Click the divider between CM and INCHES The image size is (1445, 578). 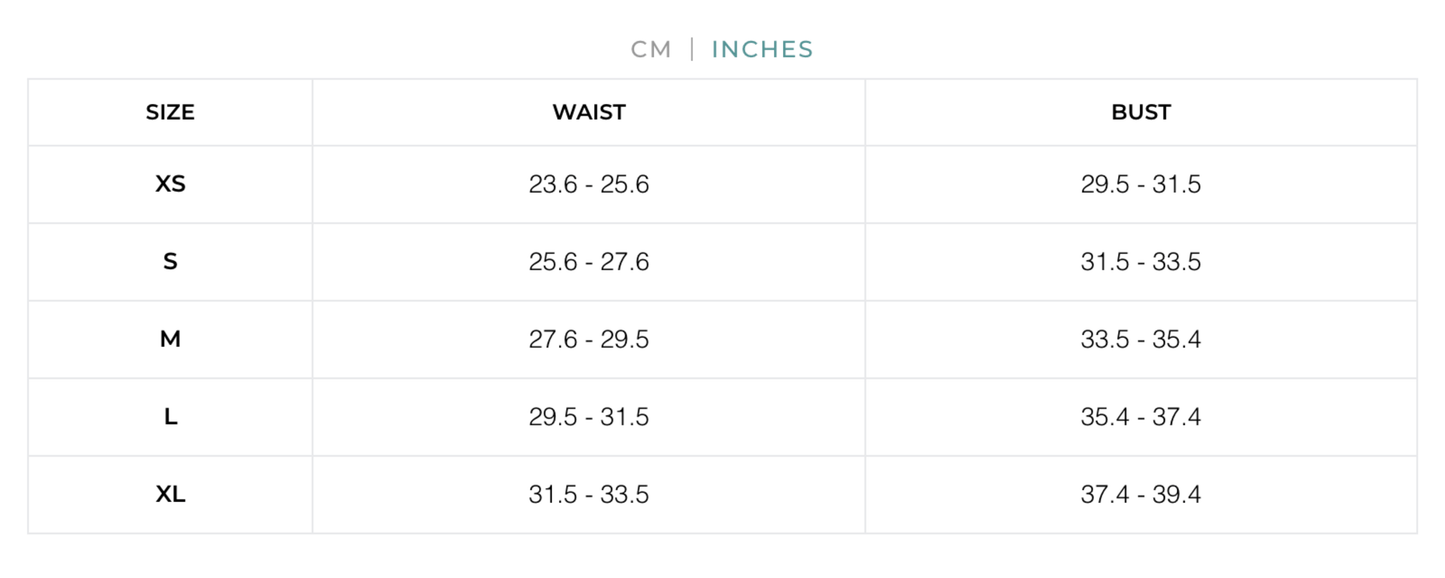pos(691,48)
